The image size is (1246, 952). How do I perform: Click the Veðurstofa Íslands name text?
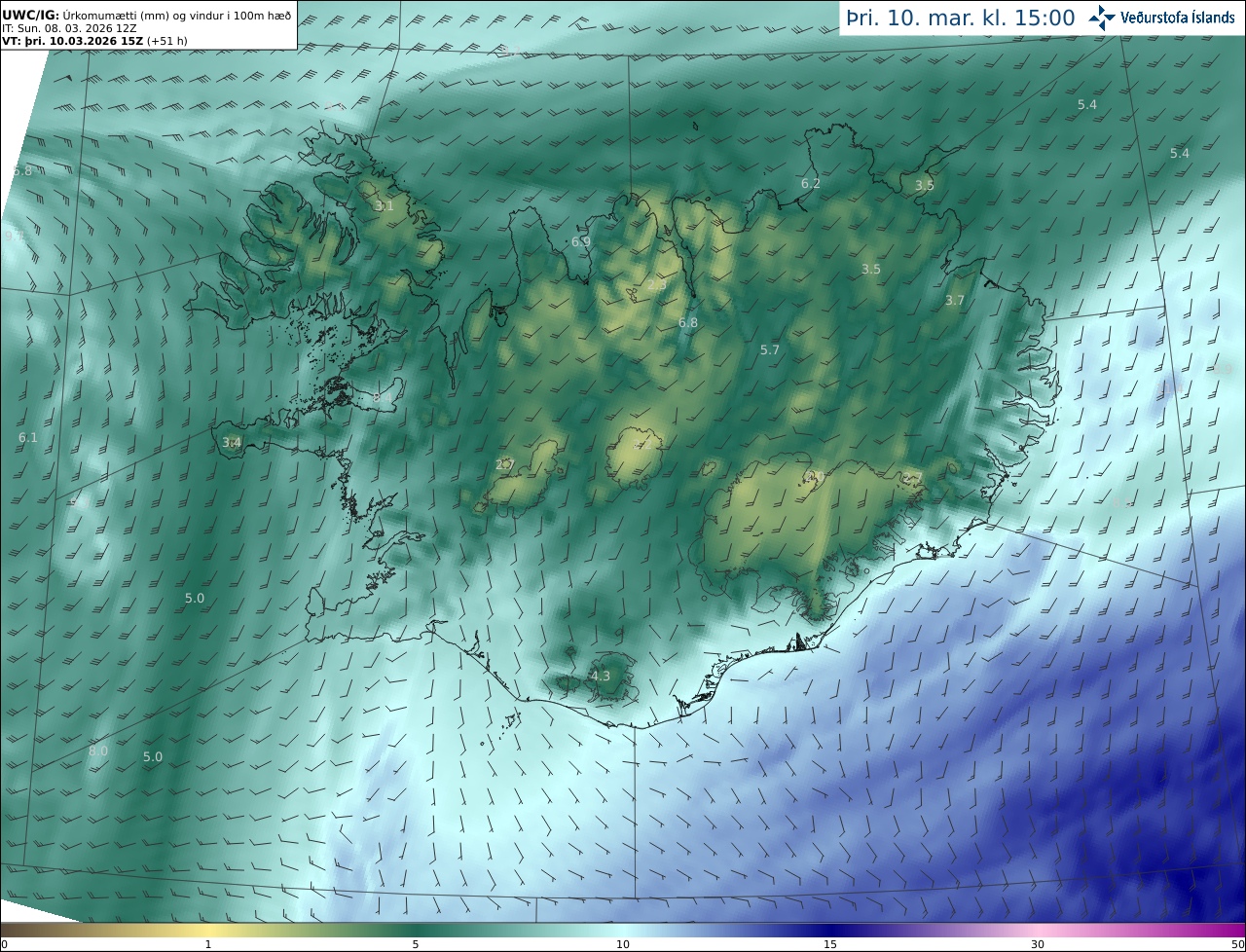1178,18
